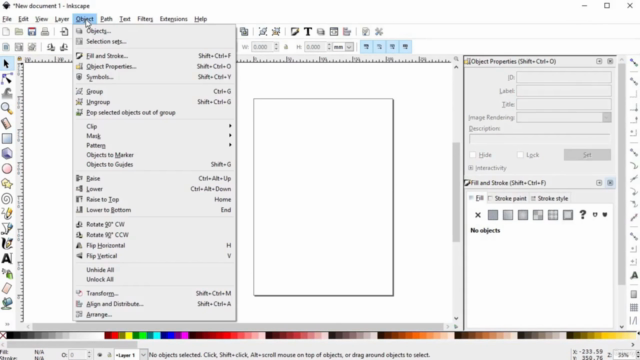Click the opacity O input field
Viewport: 640px width, 360px height.
click(78, 355)
